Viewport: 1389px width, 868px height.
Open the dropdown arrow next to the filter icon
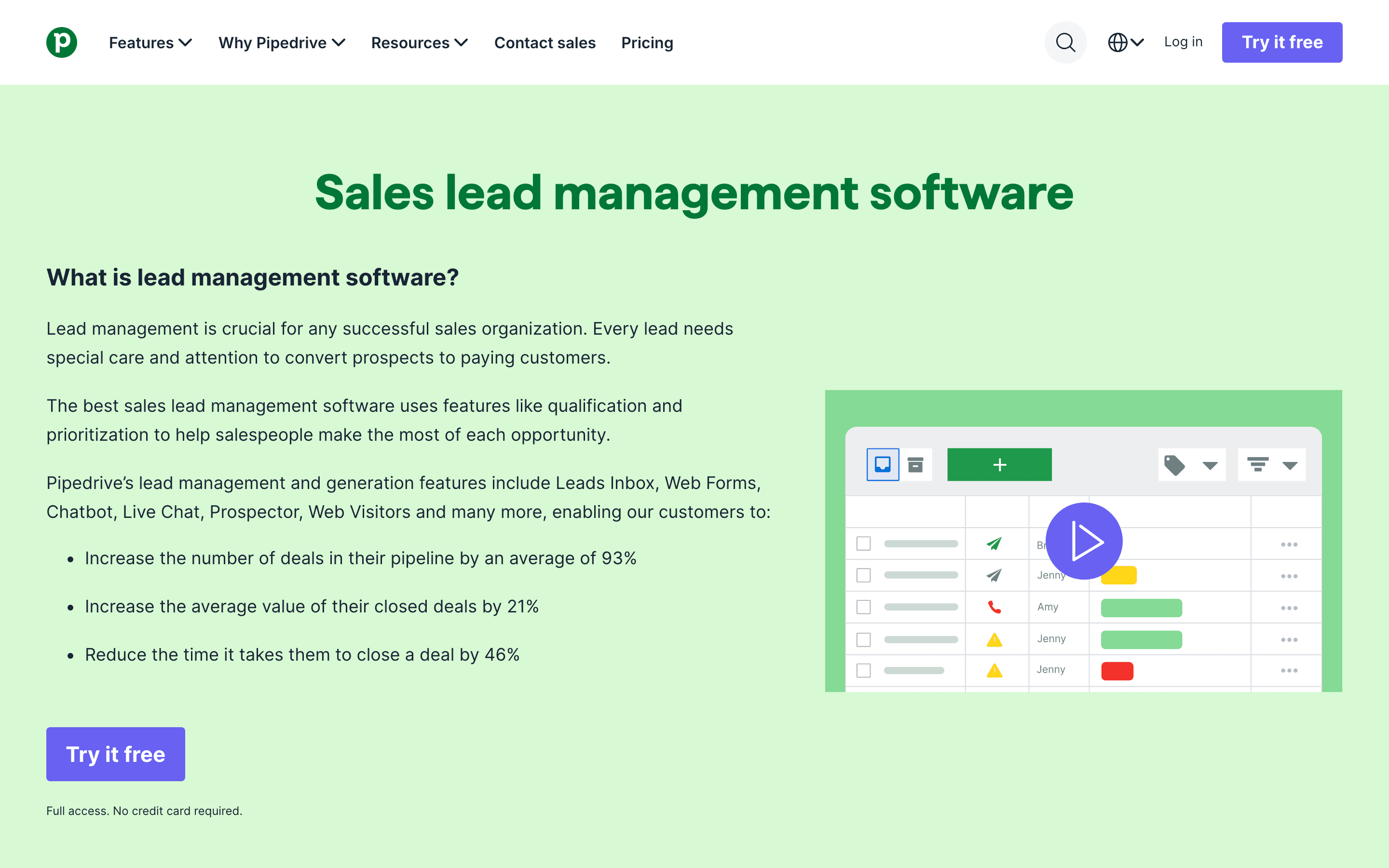coord(1290,465)
